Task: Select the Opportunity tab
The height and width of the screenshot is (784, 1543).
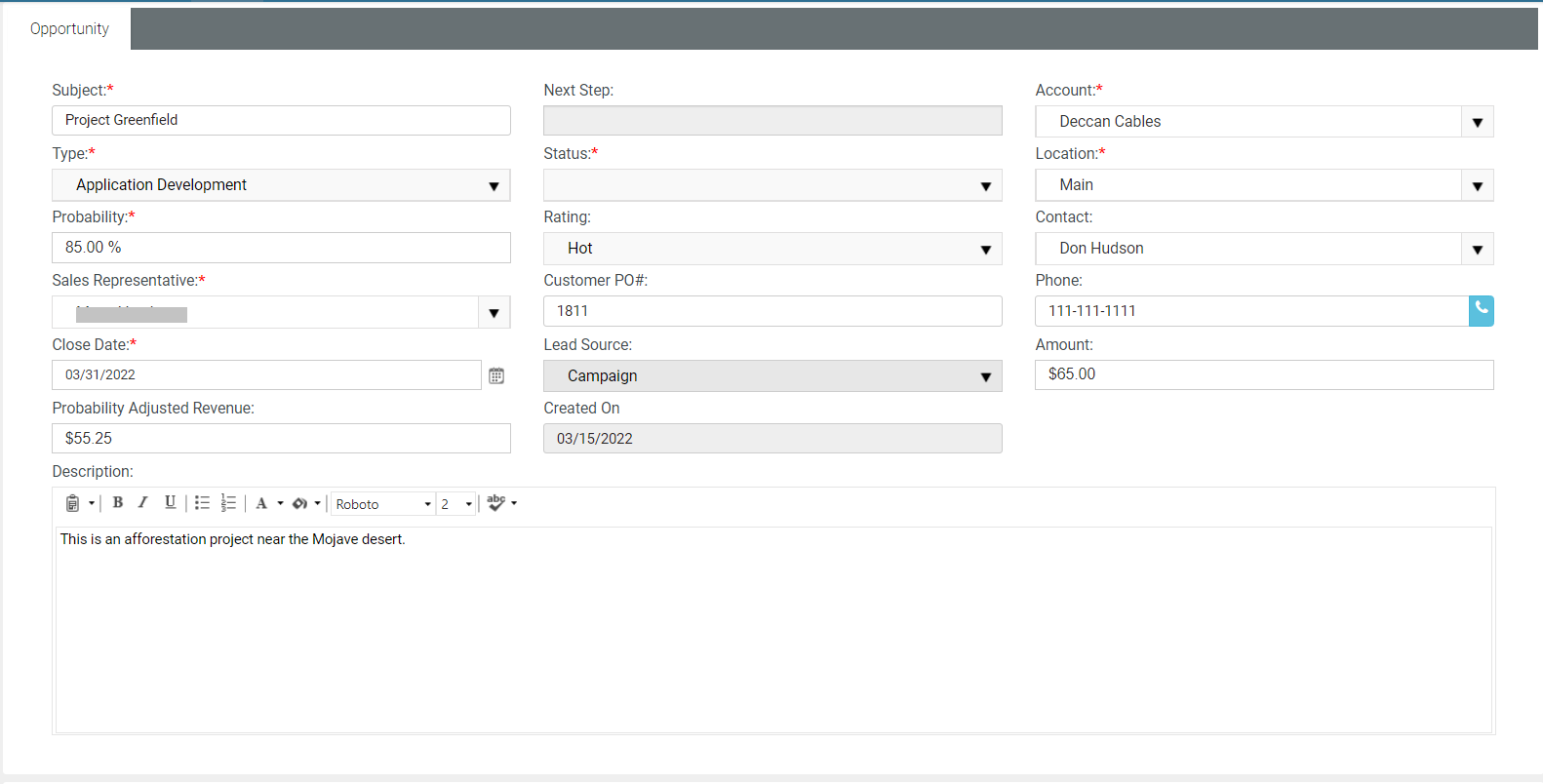Action: pos(69,29)
